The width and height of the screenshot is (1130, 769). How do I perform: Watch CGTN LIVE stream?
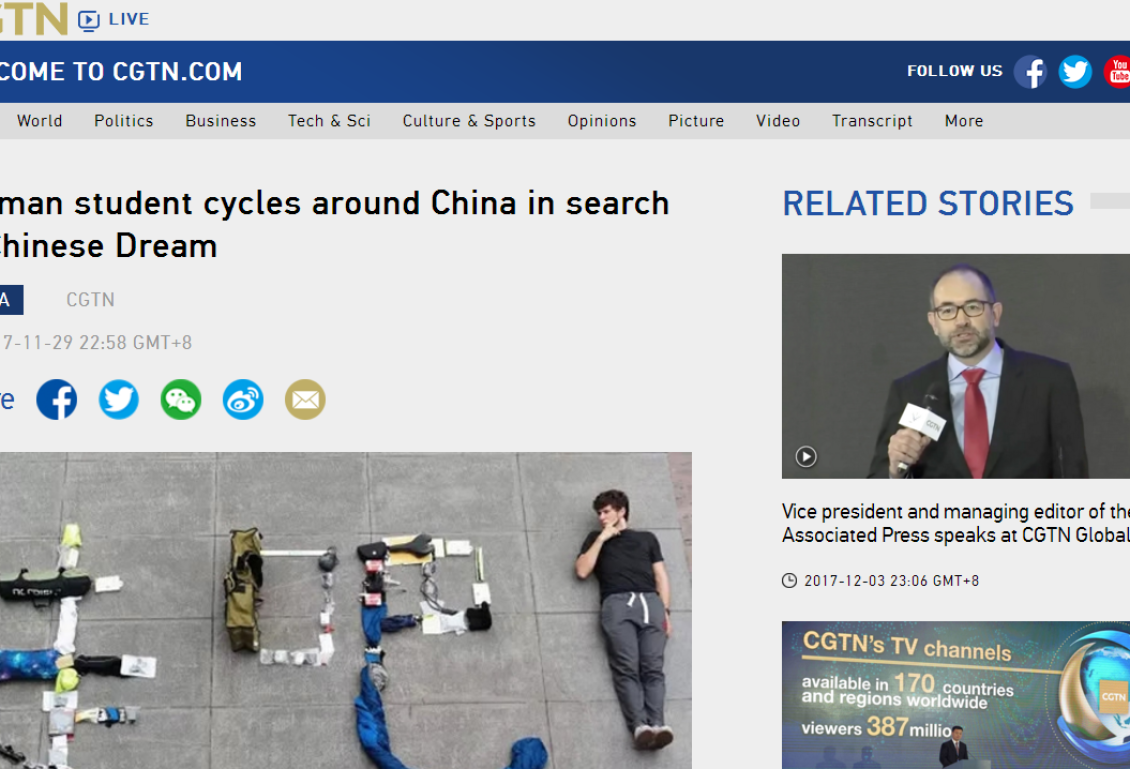(x=114, y=19)
